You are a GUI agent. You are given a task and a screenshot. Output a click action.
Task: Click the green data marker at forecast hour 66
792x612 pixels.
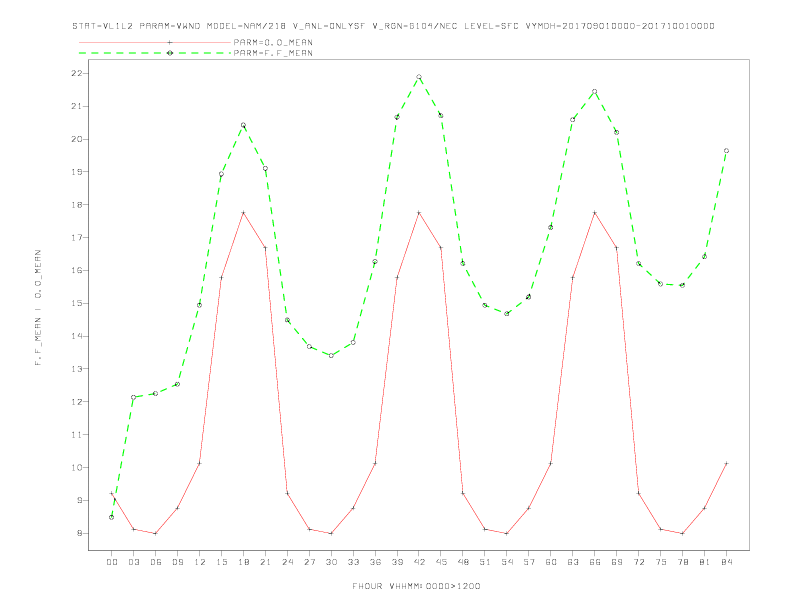[x=595, y=91]
